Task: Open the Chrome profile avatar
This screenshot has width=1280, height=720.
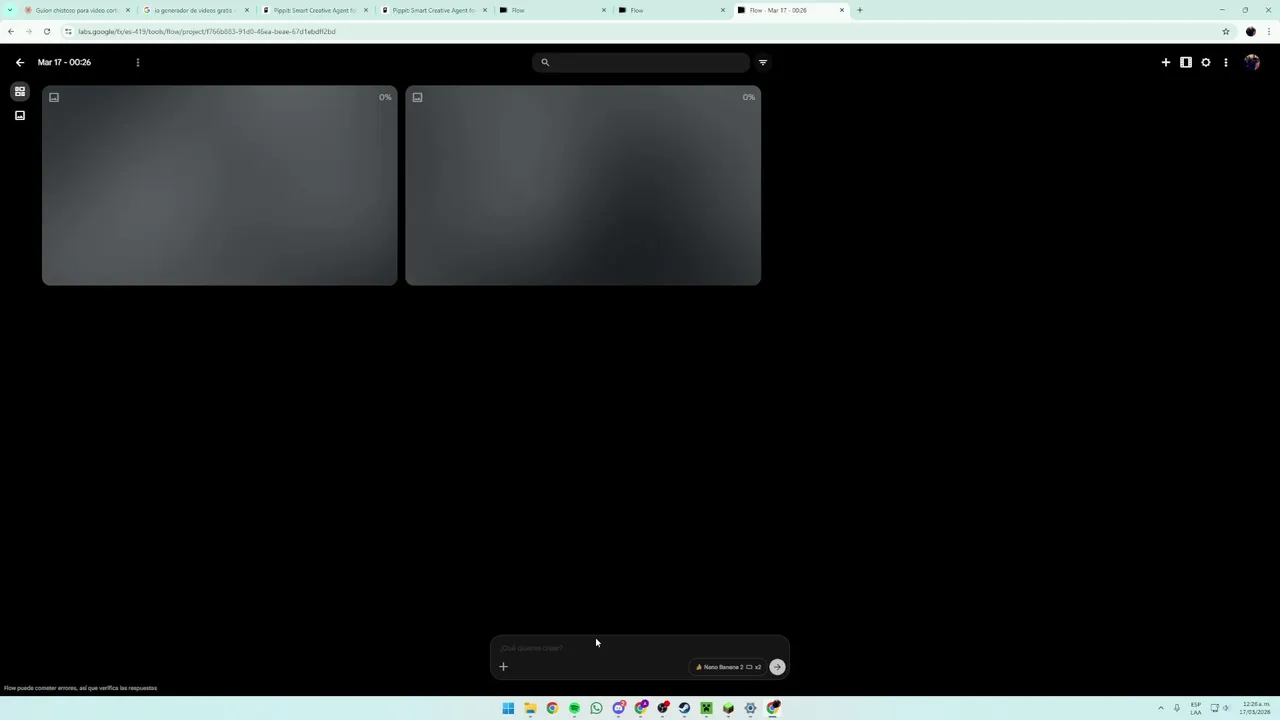Action: [1250, 31]
